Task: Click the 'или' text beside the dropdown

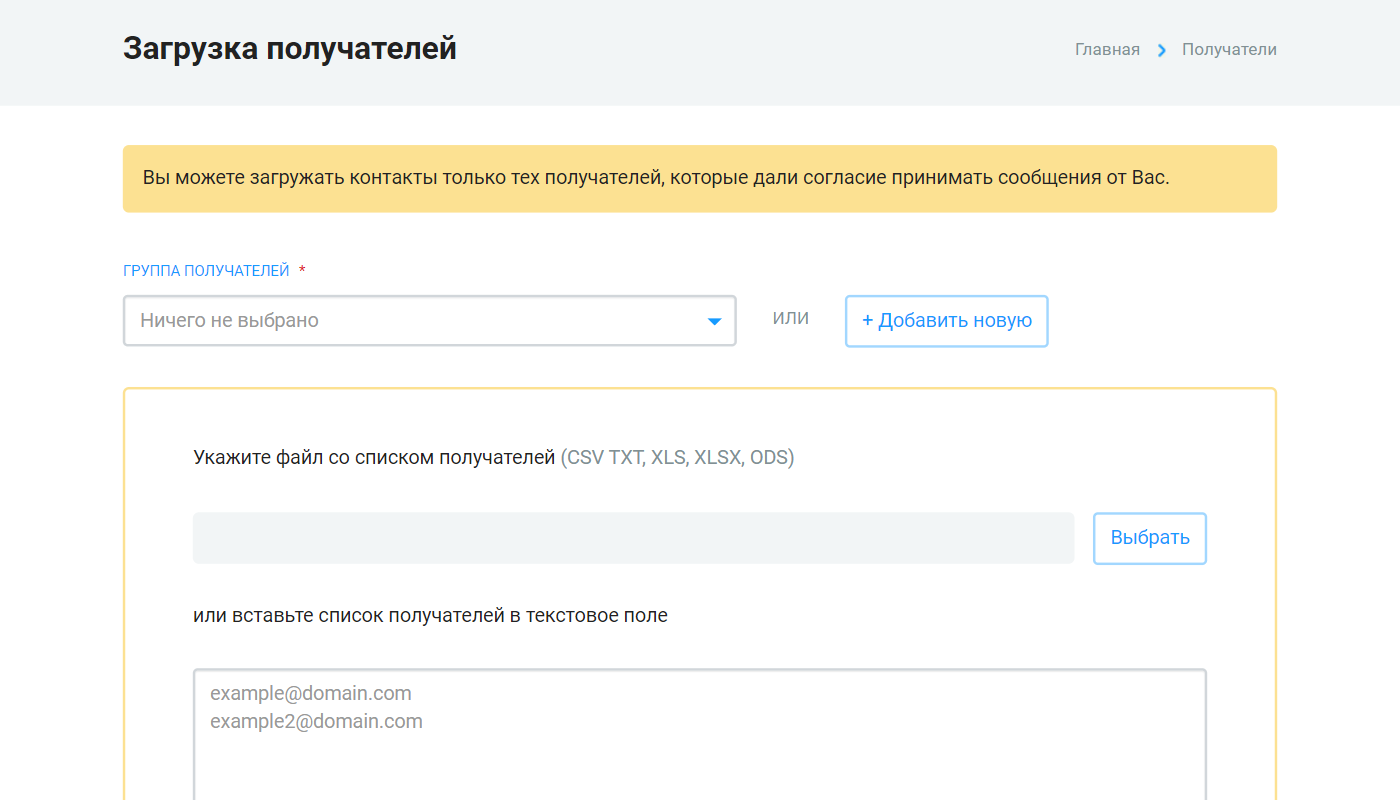Action: click(x=791, y=318)
